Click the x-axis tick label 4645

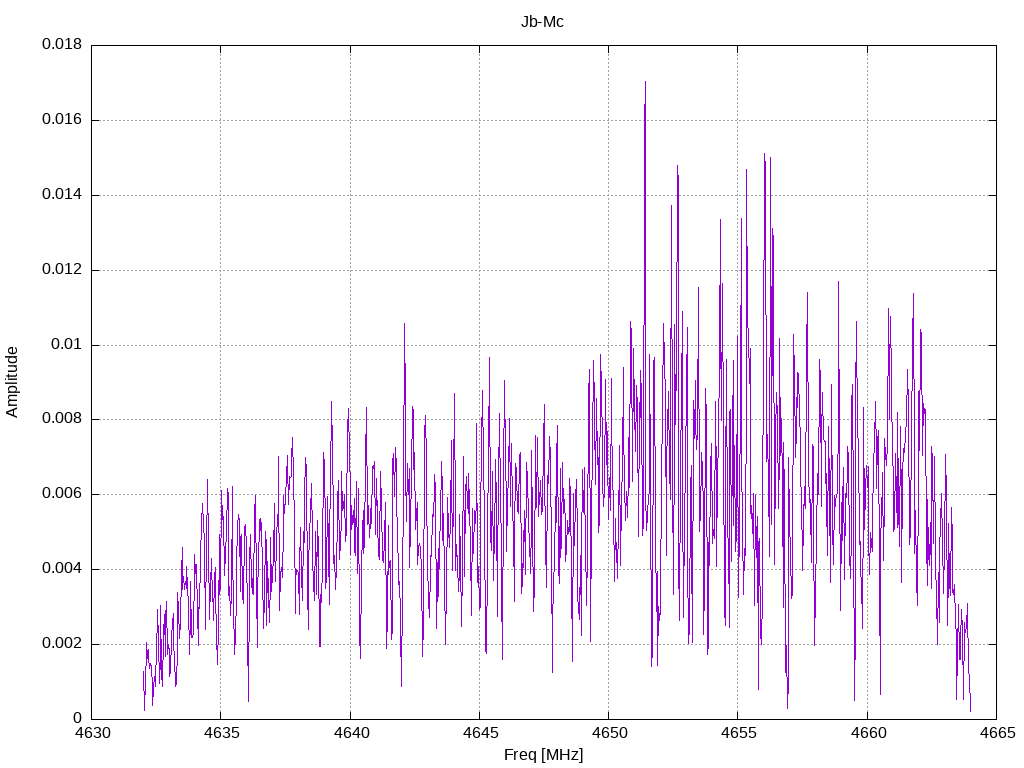(480, 733)
